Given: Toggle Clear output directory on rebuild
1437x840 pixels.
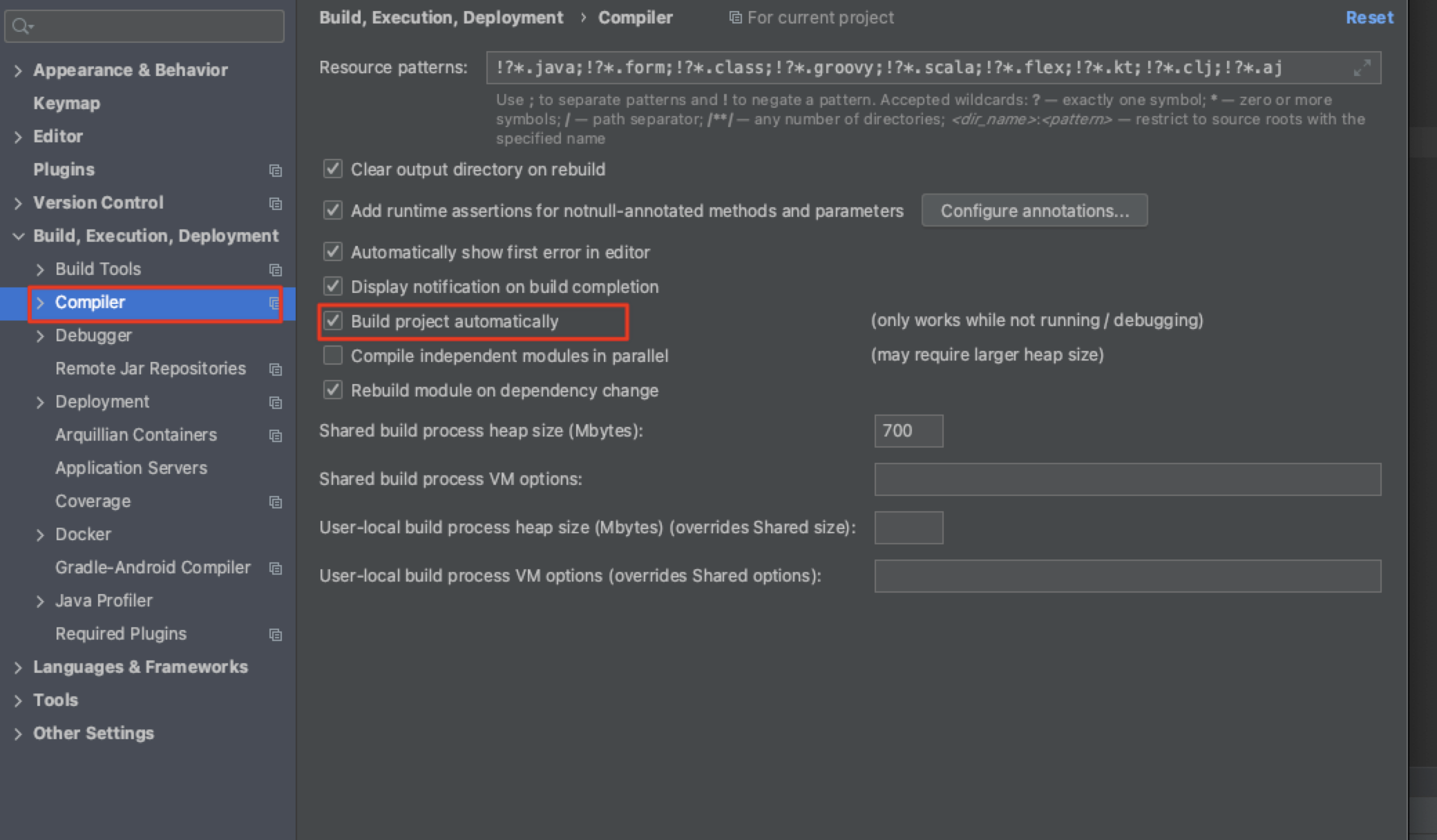Looking at the screenshot, I should pos(333,169).
